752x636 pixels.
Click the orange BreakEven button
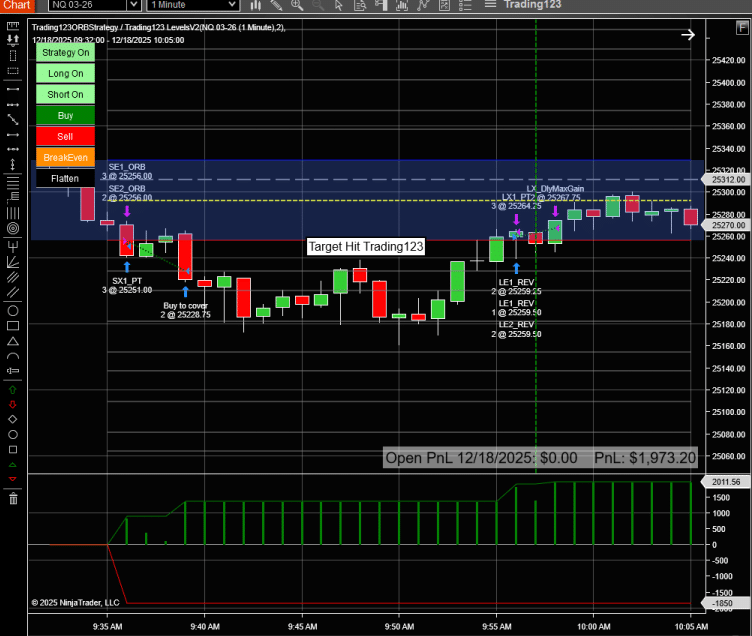point(65,158)
